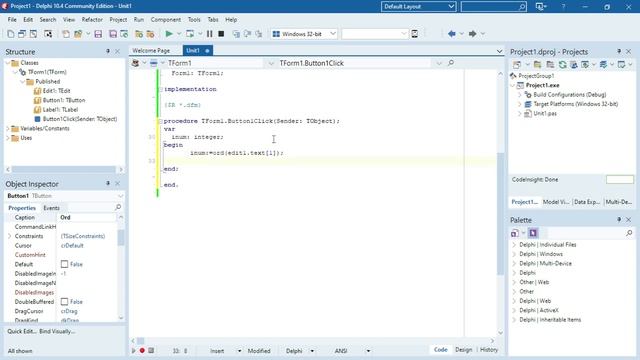
Task: Expand the Unit1.pas project node
Action: click(520, 113)
